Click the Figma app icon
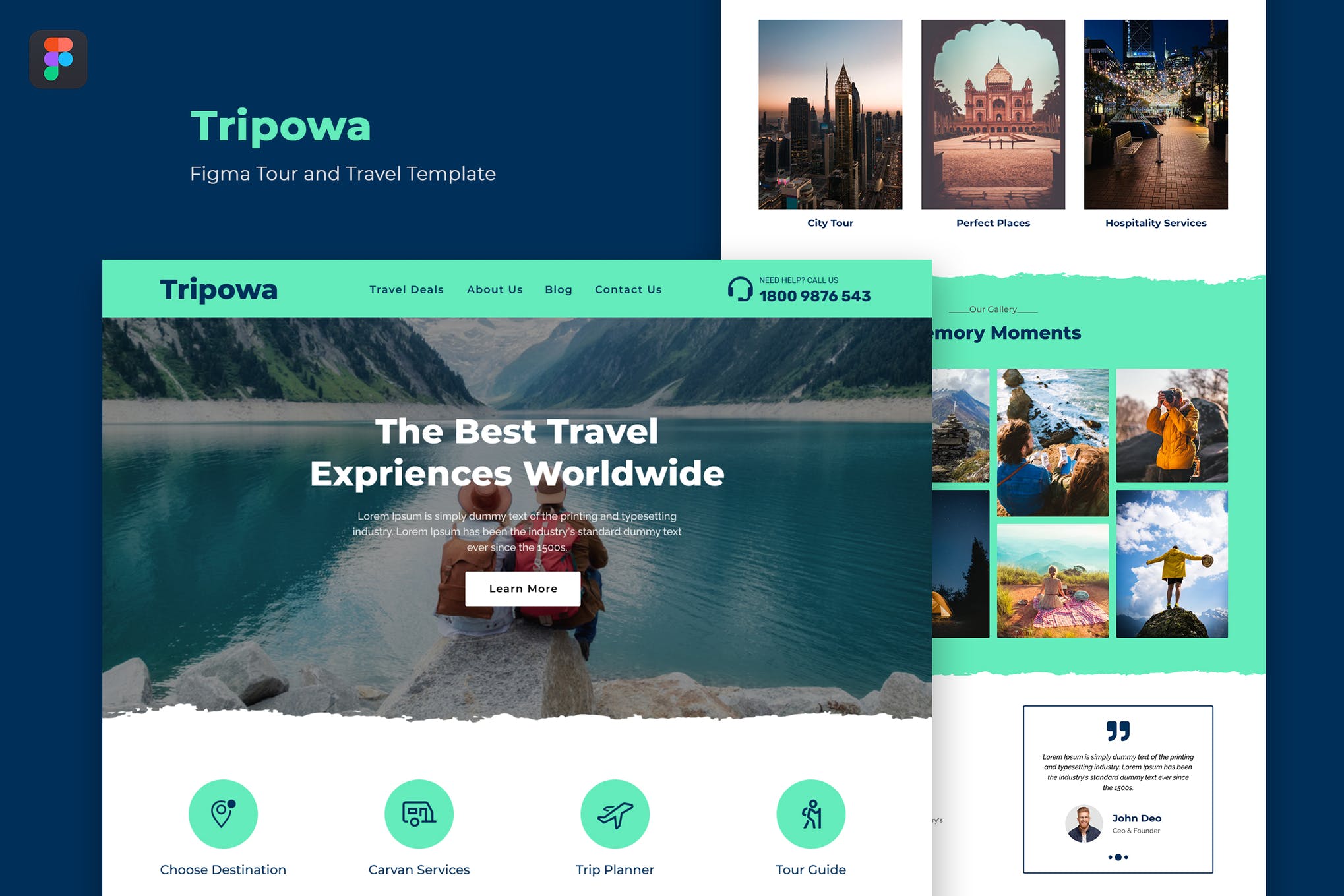Image resolution: width=1344 pixels, height=896 pixels. point(56,58)
